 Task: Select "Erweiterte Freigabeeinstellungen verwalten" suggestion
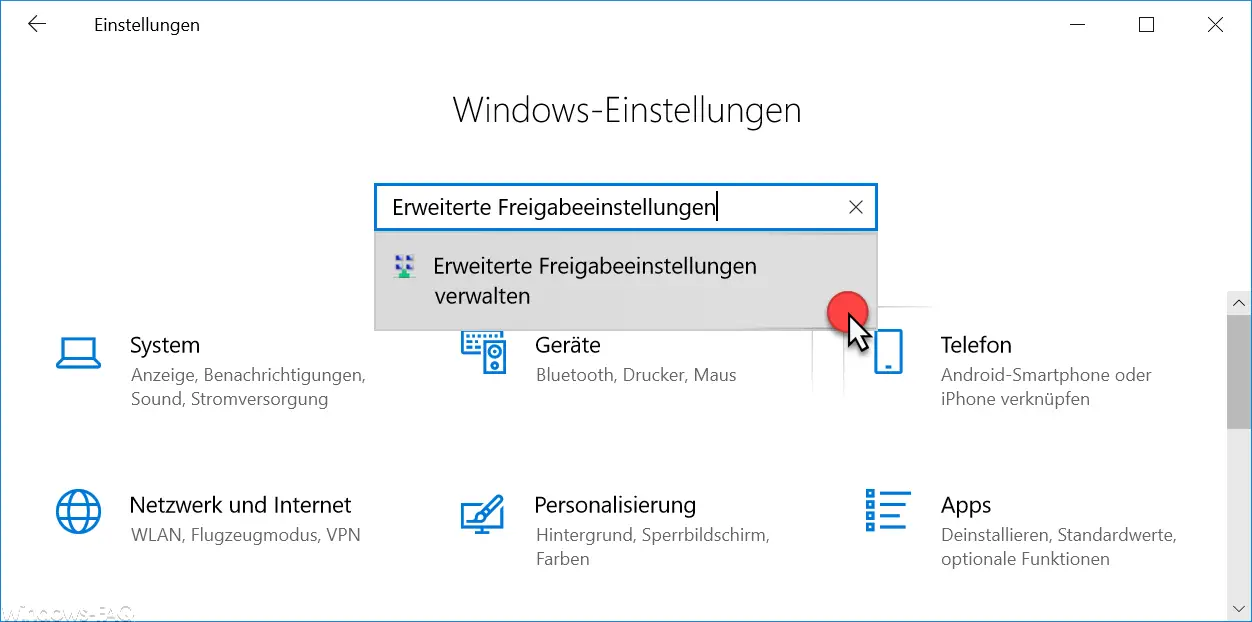(626, 281)
